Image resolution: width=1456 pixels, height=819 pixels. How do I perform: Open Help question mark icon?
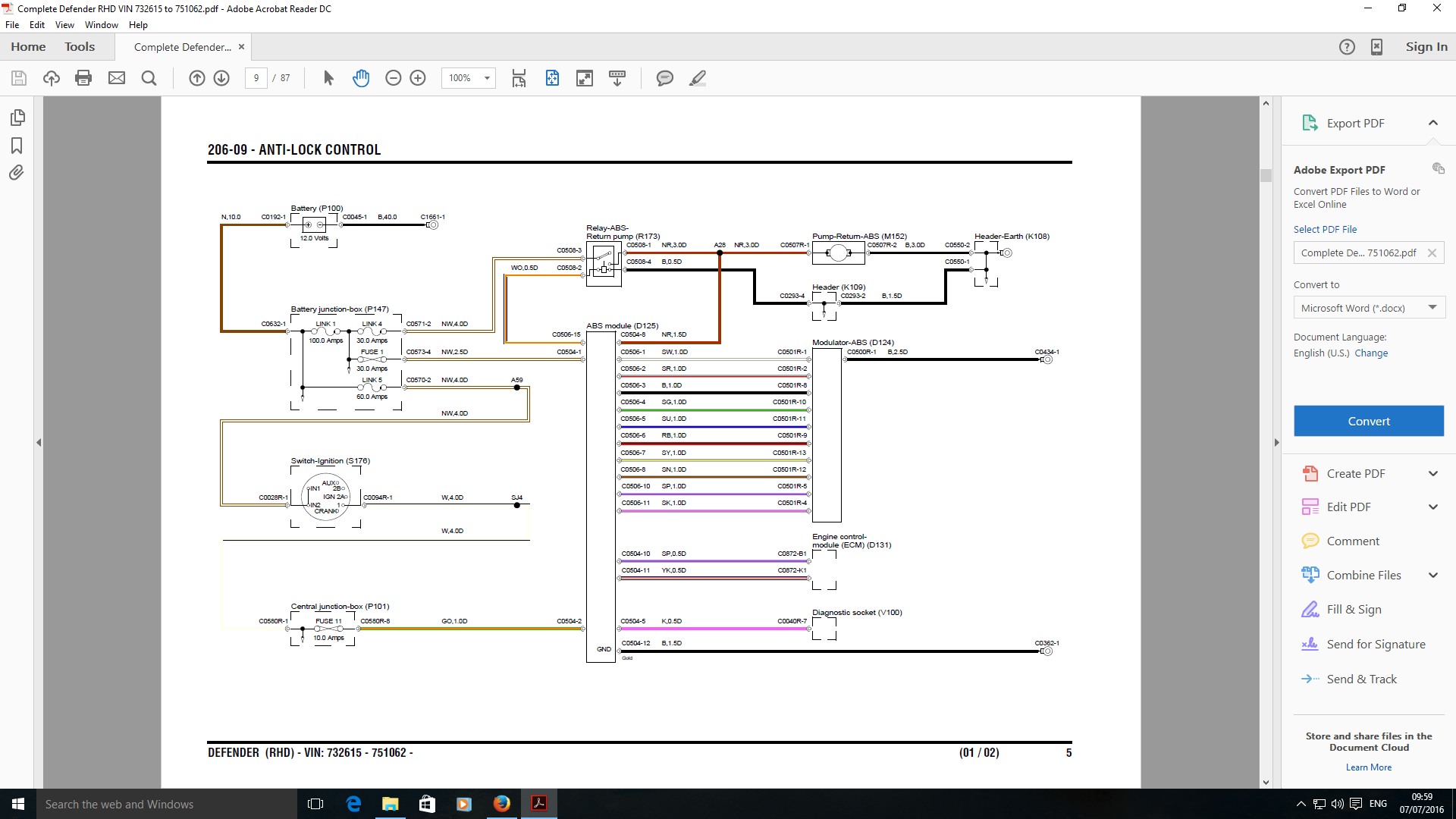[1347, 47]
